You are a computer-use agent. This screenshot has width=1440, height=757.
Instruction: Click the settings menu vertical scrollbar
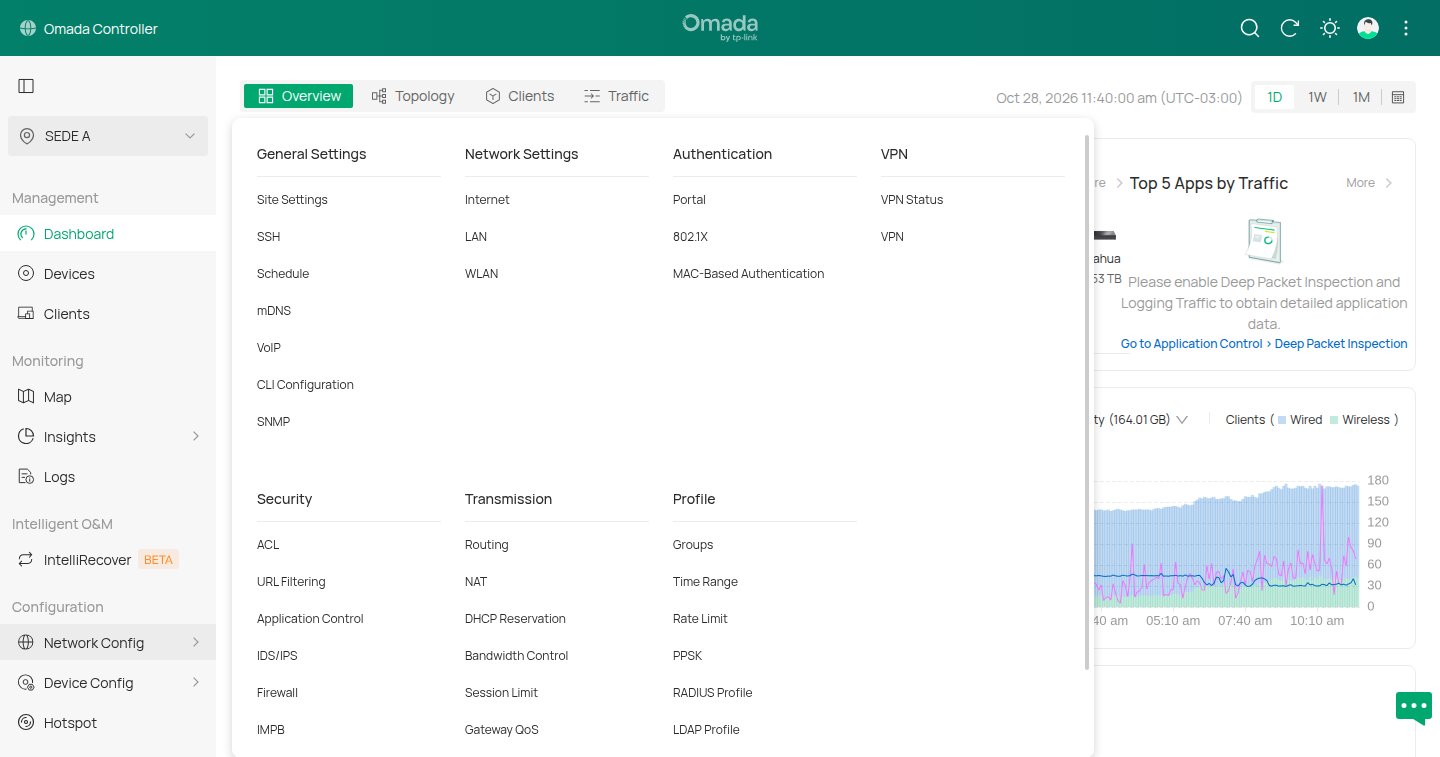(x=1088, y=402)
